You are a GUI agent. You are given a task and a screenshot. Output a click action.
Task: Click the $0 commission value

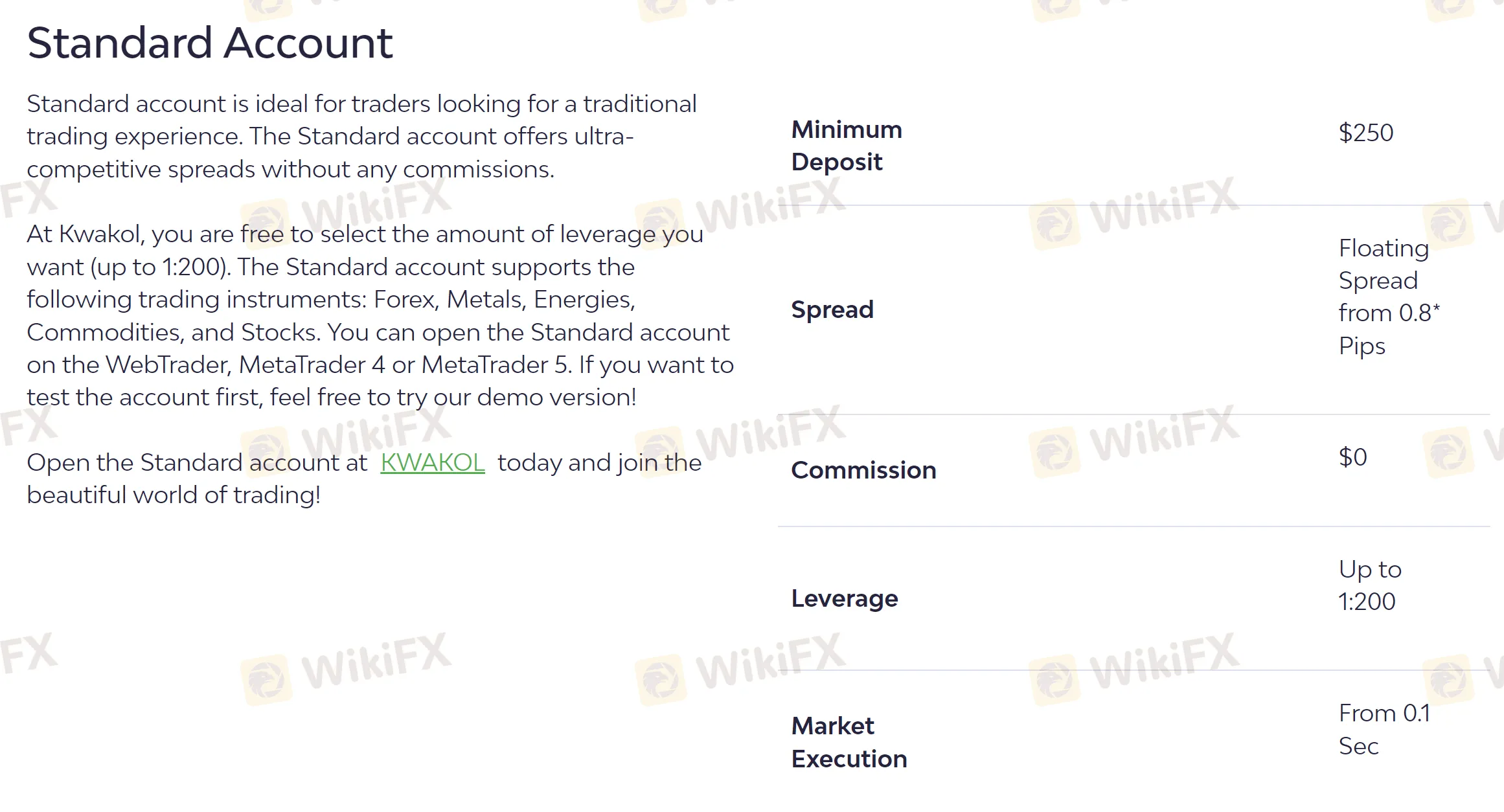tap(1352, 457)
